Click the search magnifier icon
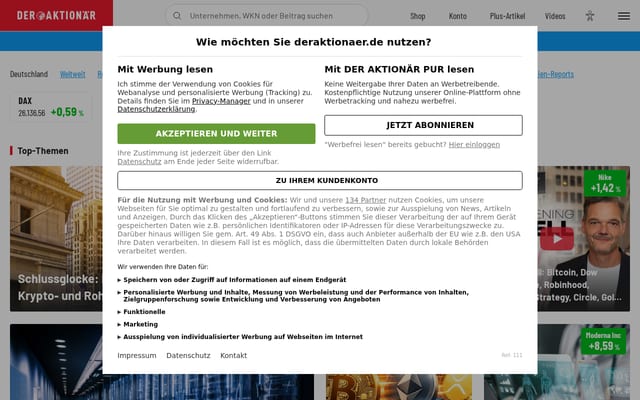 (177, 16)
